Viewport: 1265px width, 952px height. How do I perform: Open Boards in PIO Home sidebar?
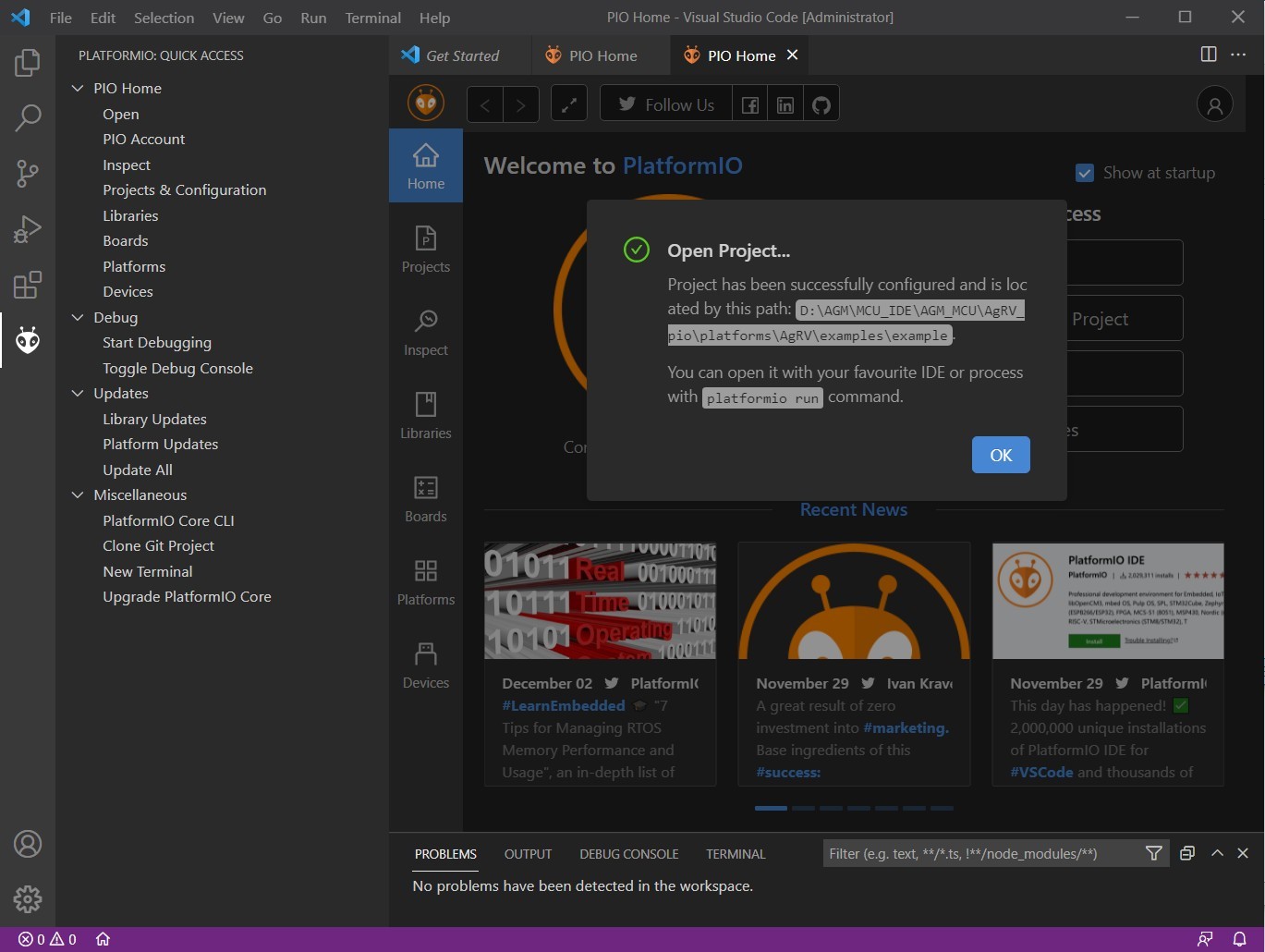426,499
